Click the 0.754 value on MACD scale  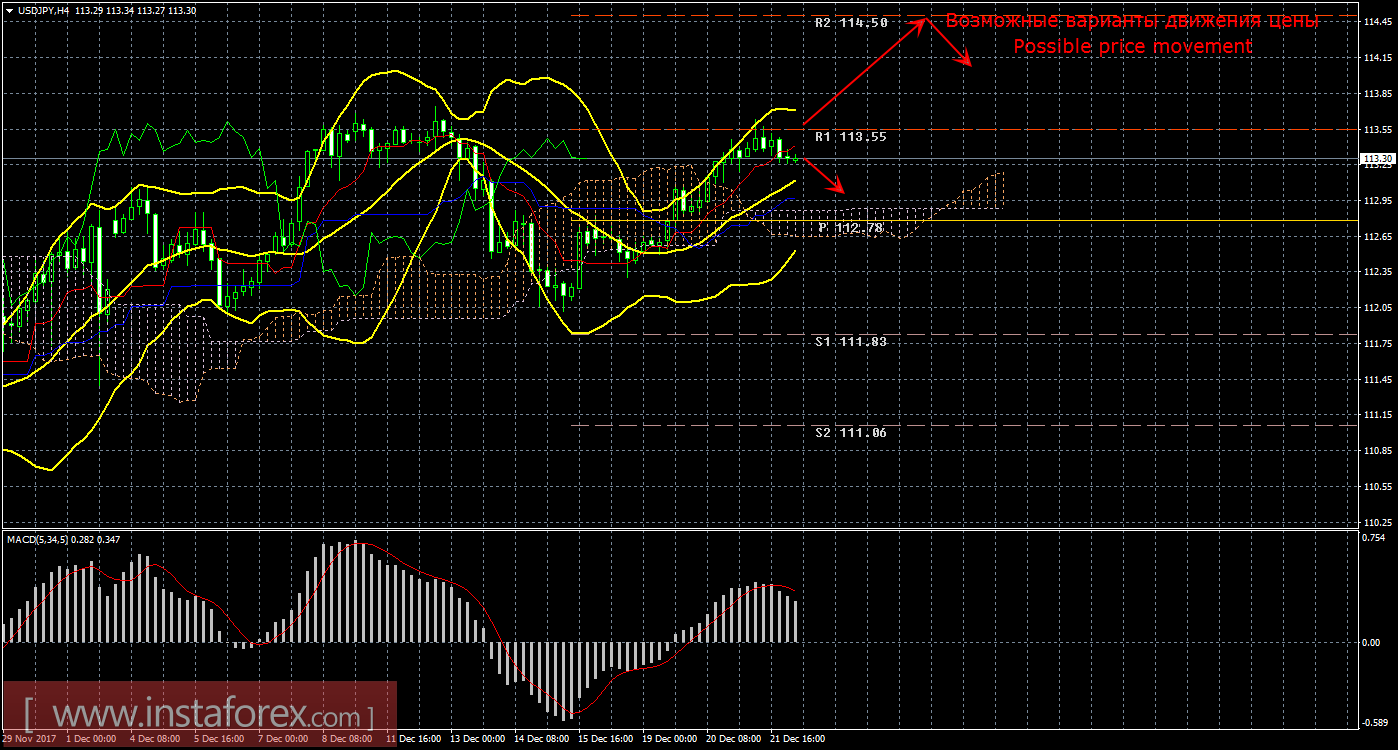tap(1377, 537)
